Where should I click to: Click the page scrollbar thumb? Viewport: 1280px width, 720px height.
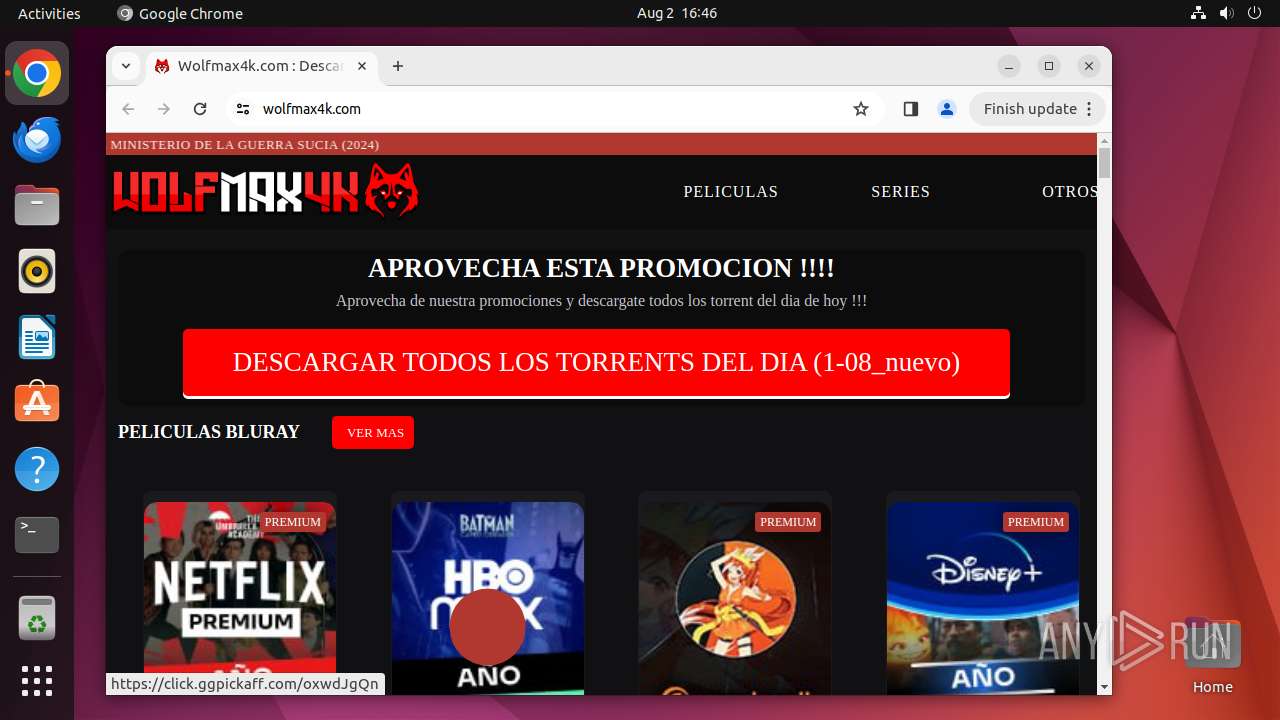[1104, 163]
